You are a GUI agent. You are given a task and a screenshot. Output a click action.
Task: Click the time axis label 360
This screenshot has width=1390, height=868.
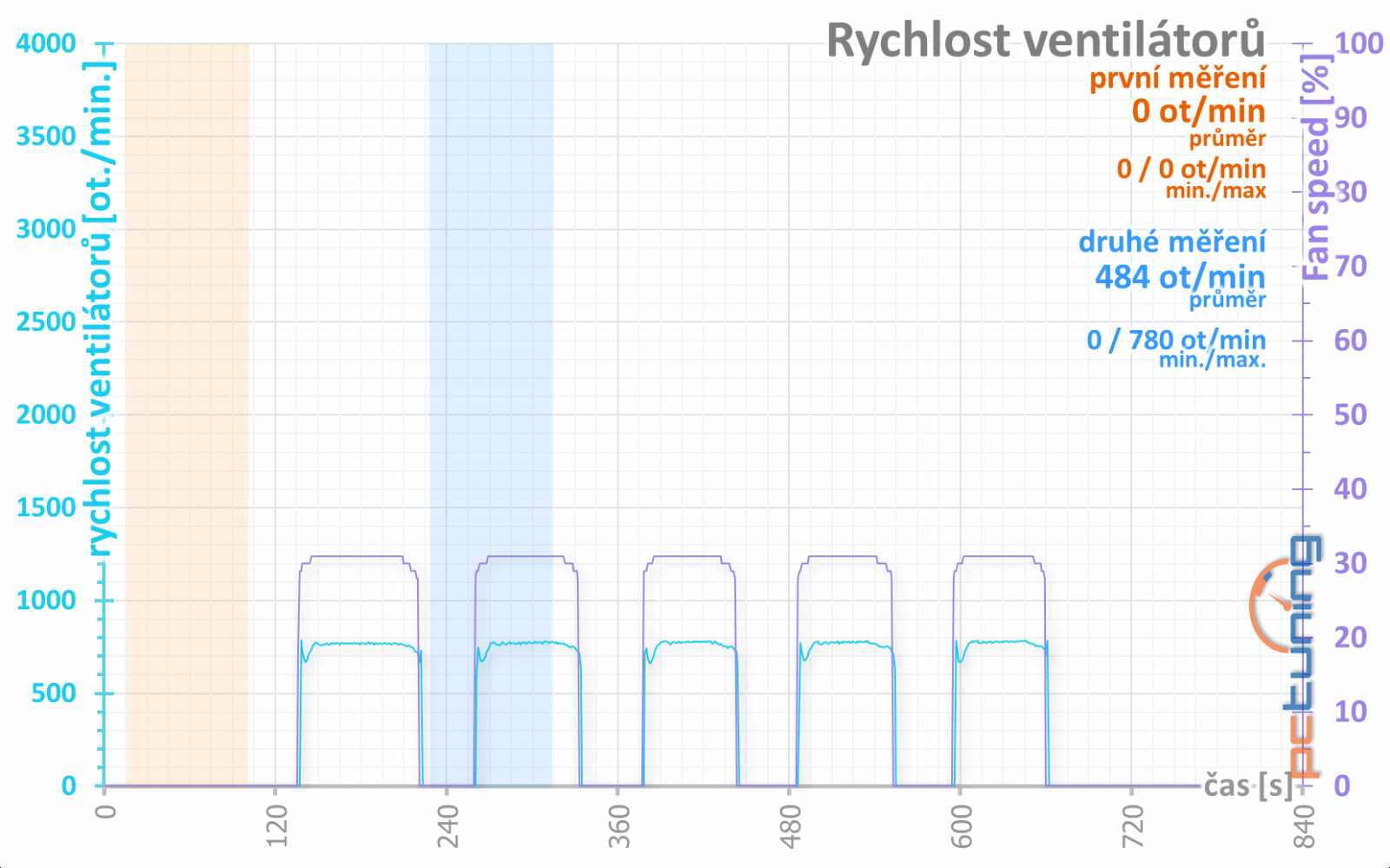tap(619, 825)
